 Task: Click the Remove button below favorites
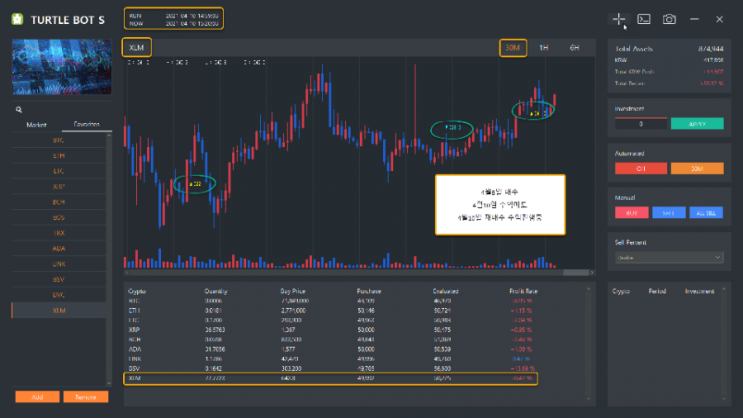[x=86, y=397]
